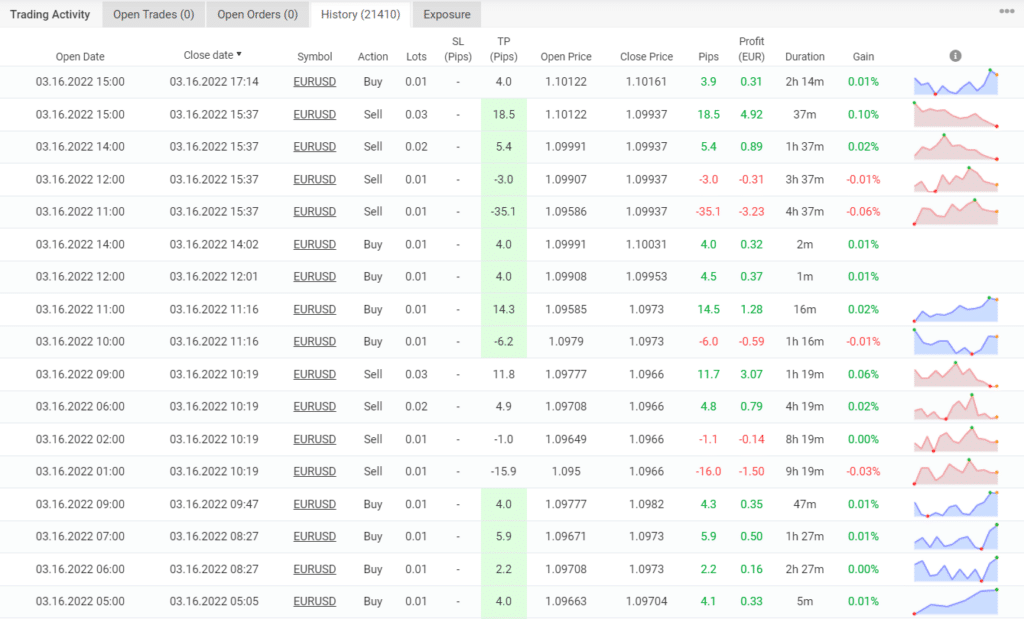Sort by the Duration column header

(x=804, y=57)
